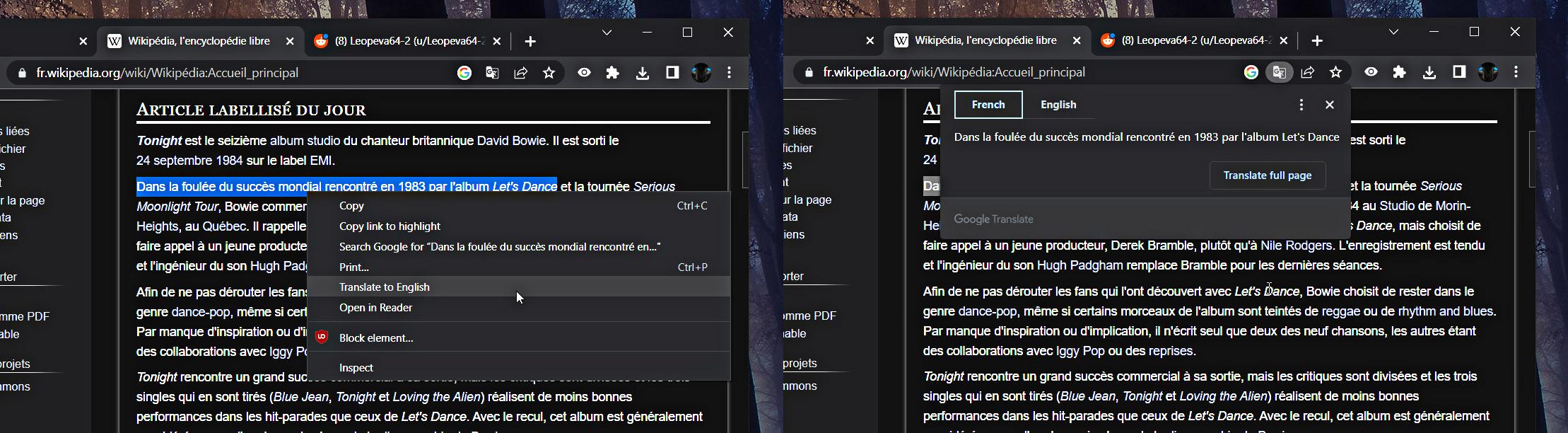Image resolution: width=1568 pixels, height=433 pixels.
Task: Click Google Translate icon in left browser address bar
Action: coord(493,73)
